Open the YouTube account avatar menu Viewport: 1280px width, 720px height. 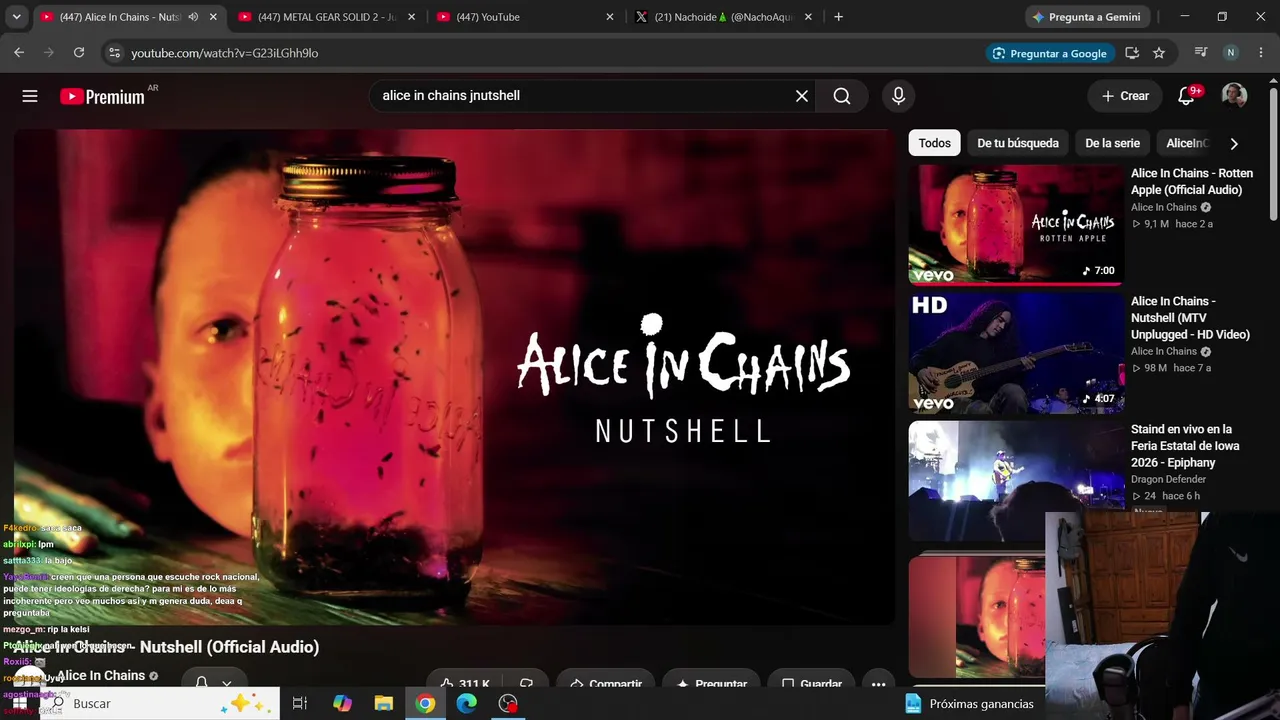(1234, 96)
